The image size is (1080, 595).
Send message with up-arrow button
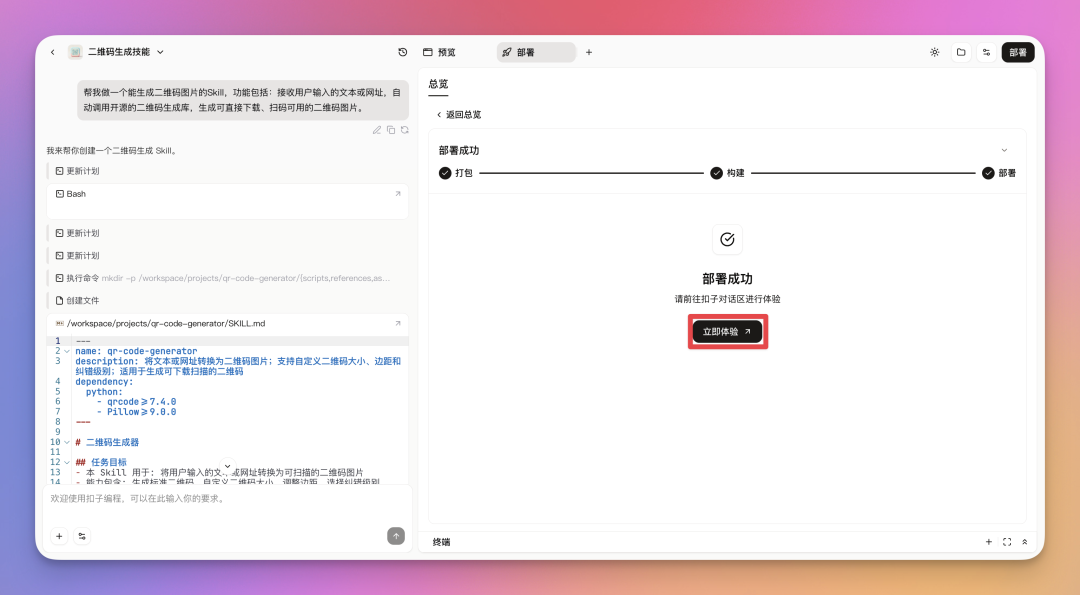(396, 536)
